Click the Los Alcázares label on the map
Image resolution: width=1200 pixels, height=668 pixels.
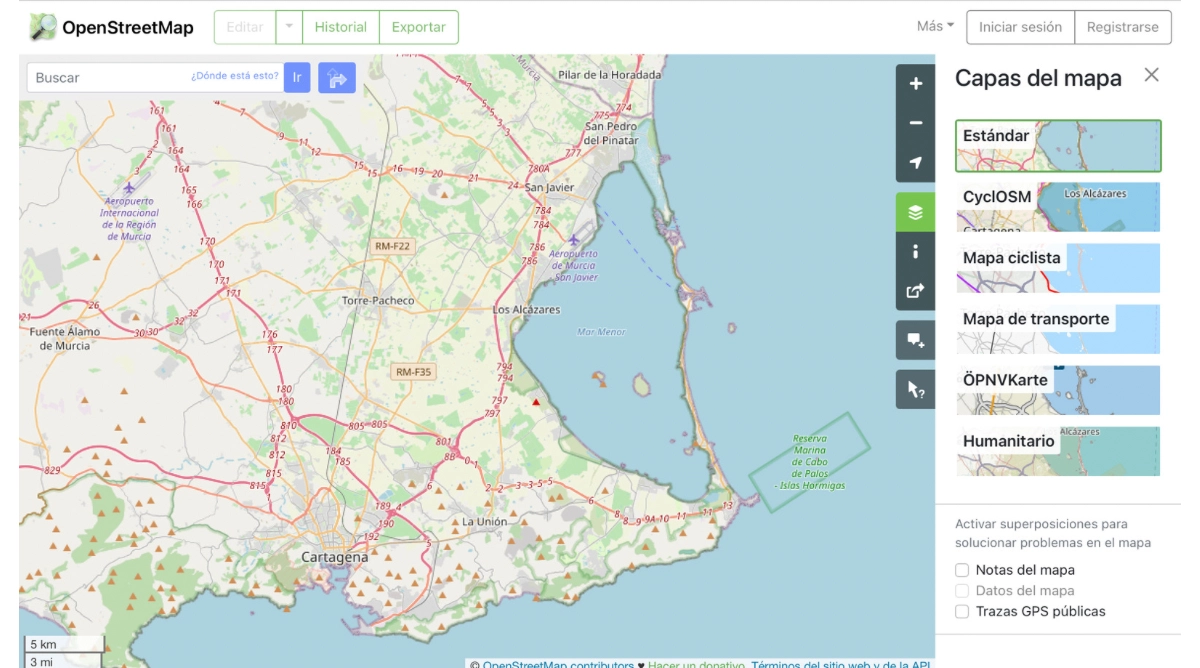pos(527,310)
